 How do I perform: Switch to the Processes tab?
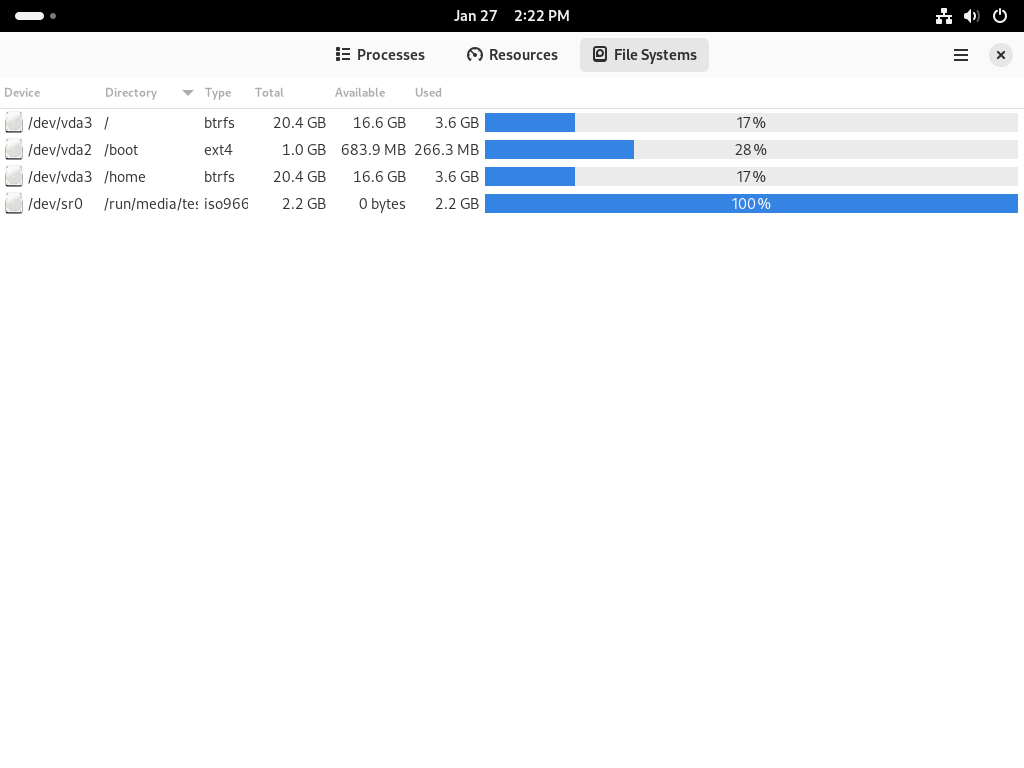[x=380, y=55]
